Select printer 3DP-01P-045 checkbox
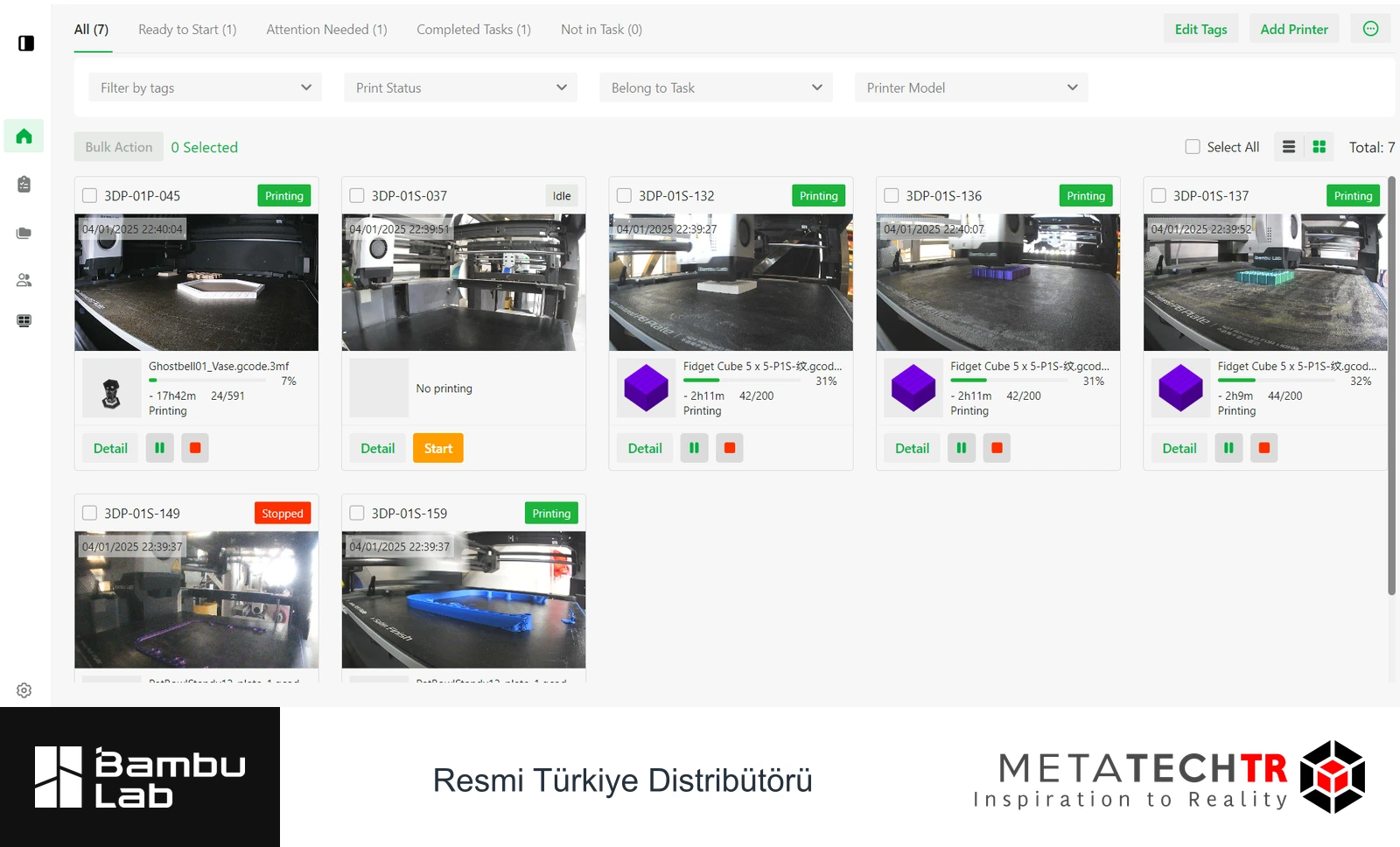1400x847 pixels. [89, 196]
